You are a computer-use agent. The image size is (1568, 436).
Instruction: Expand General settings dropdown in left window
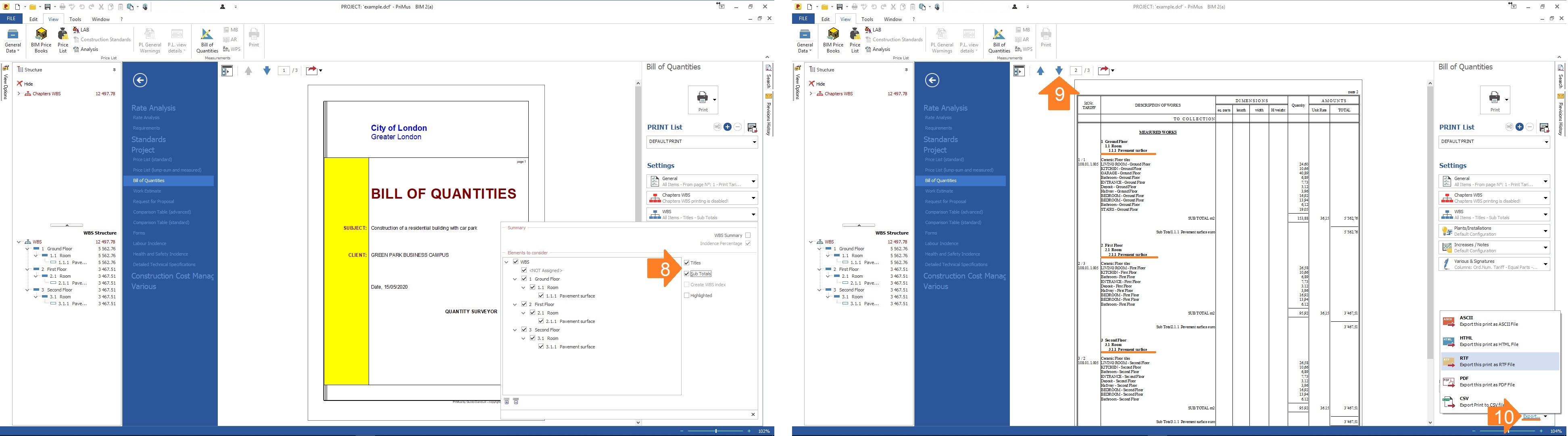click(x=754, y=181)
